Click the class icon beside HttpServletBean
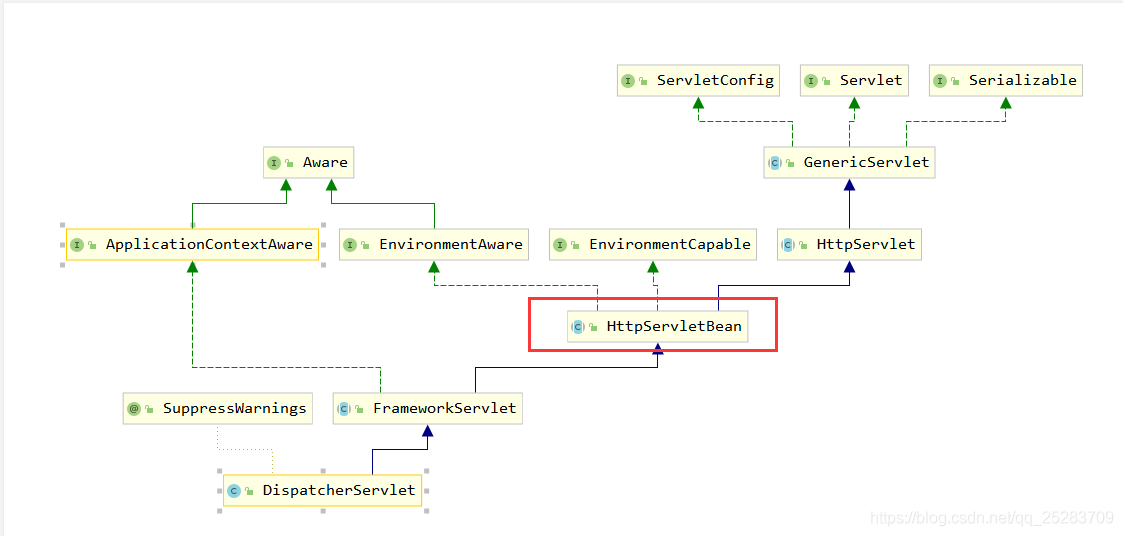1123x536 pixels. point(578,327)
